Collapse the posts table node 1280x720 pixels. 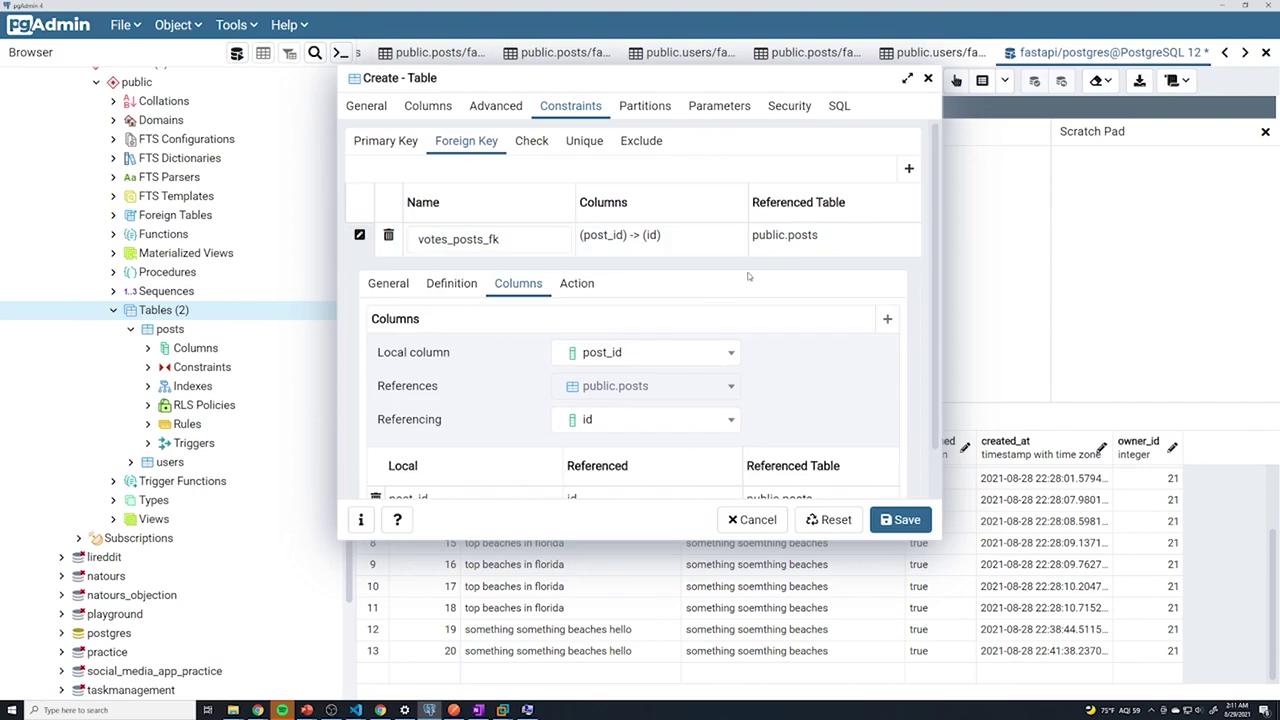(131, 330)
